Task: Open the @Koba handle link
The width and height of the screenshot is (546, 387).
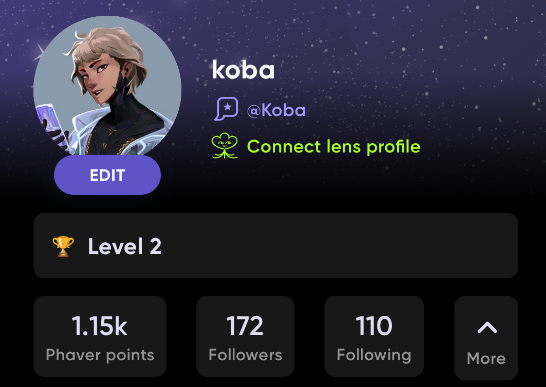Action: (x=276, y=110)
